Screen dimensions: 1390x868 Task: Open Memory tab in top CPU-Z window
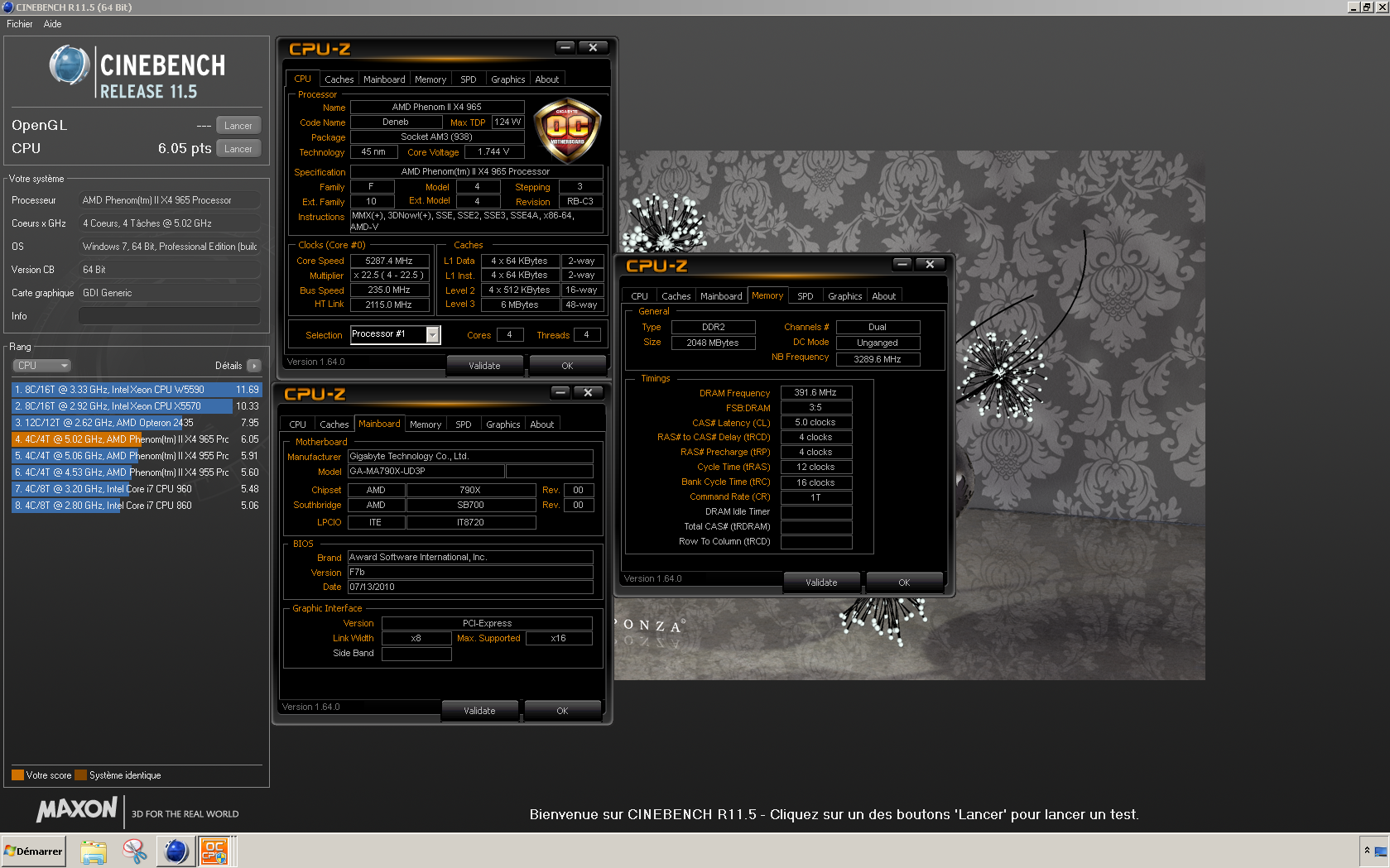[430, 79]
